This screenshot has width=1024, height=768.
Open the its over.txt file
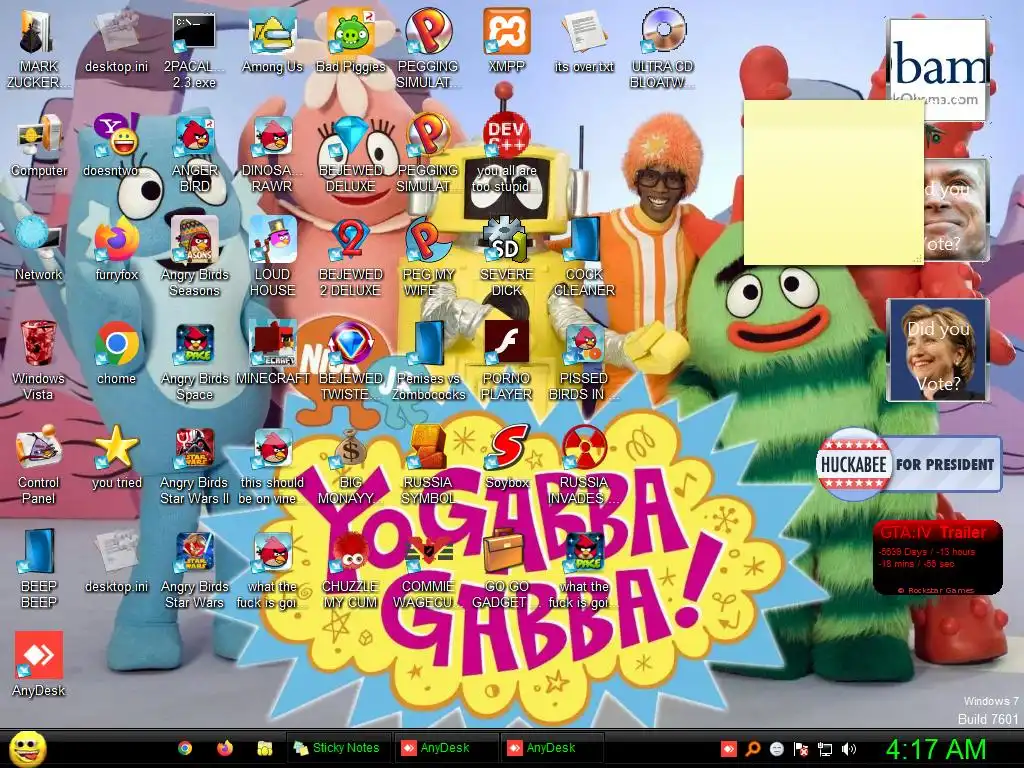584,39
